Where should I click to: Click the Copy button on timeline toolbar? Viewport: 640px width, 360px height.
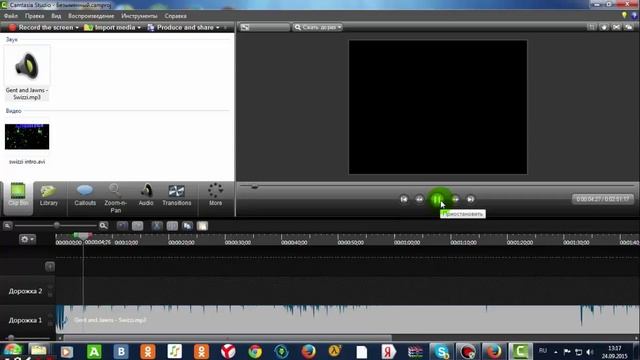pos(187,226)
